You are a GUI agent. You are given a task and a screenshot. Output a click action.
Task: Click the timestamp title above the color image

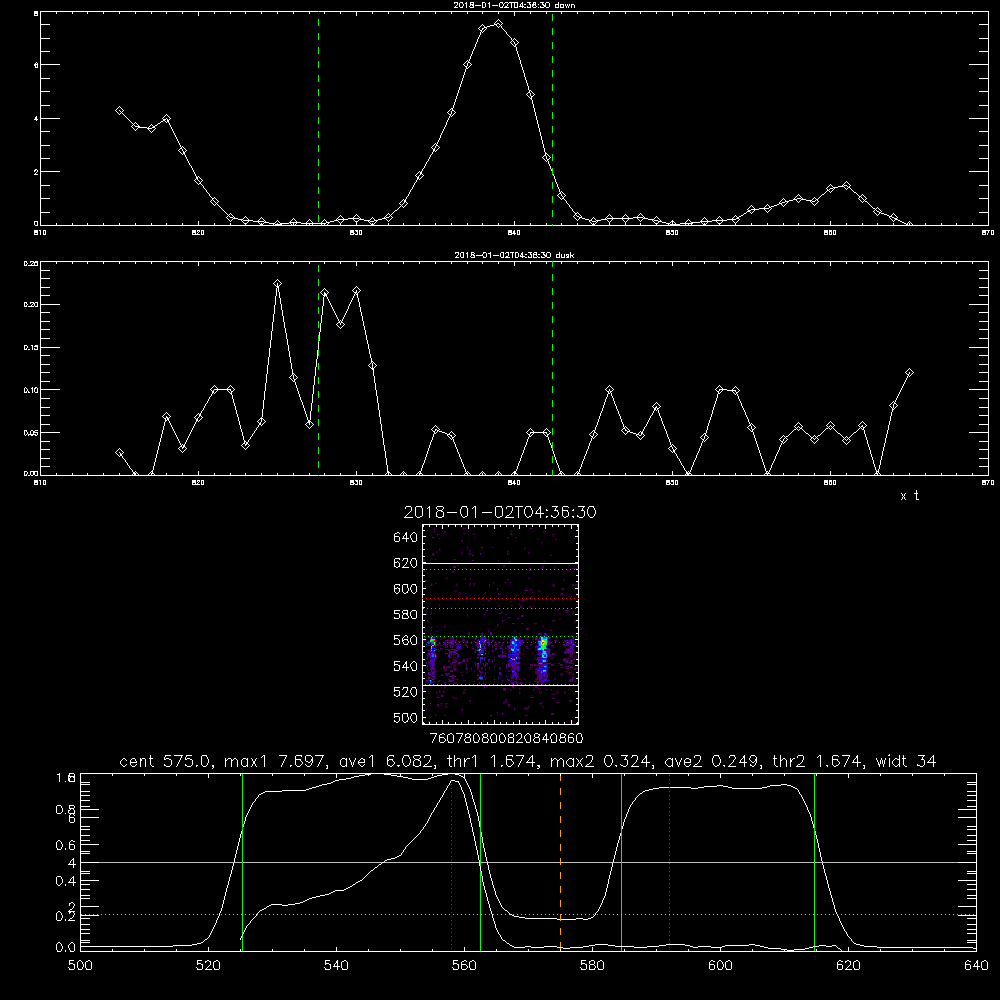click(500, 512)
